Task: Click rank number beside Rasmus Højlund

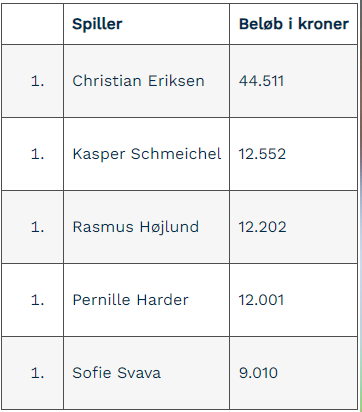Action: [x=37, y=227]
